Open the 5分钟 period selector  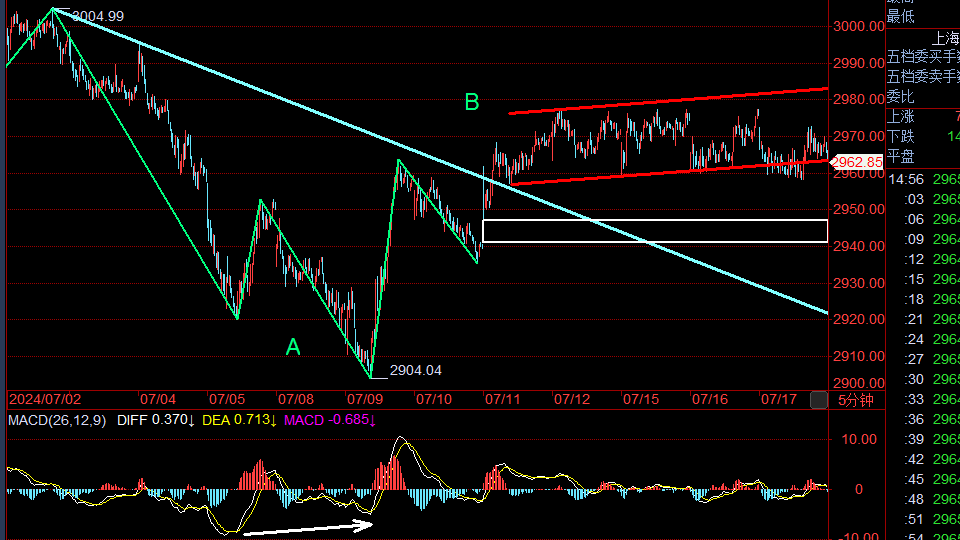coord(856,400)
